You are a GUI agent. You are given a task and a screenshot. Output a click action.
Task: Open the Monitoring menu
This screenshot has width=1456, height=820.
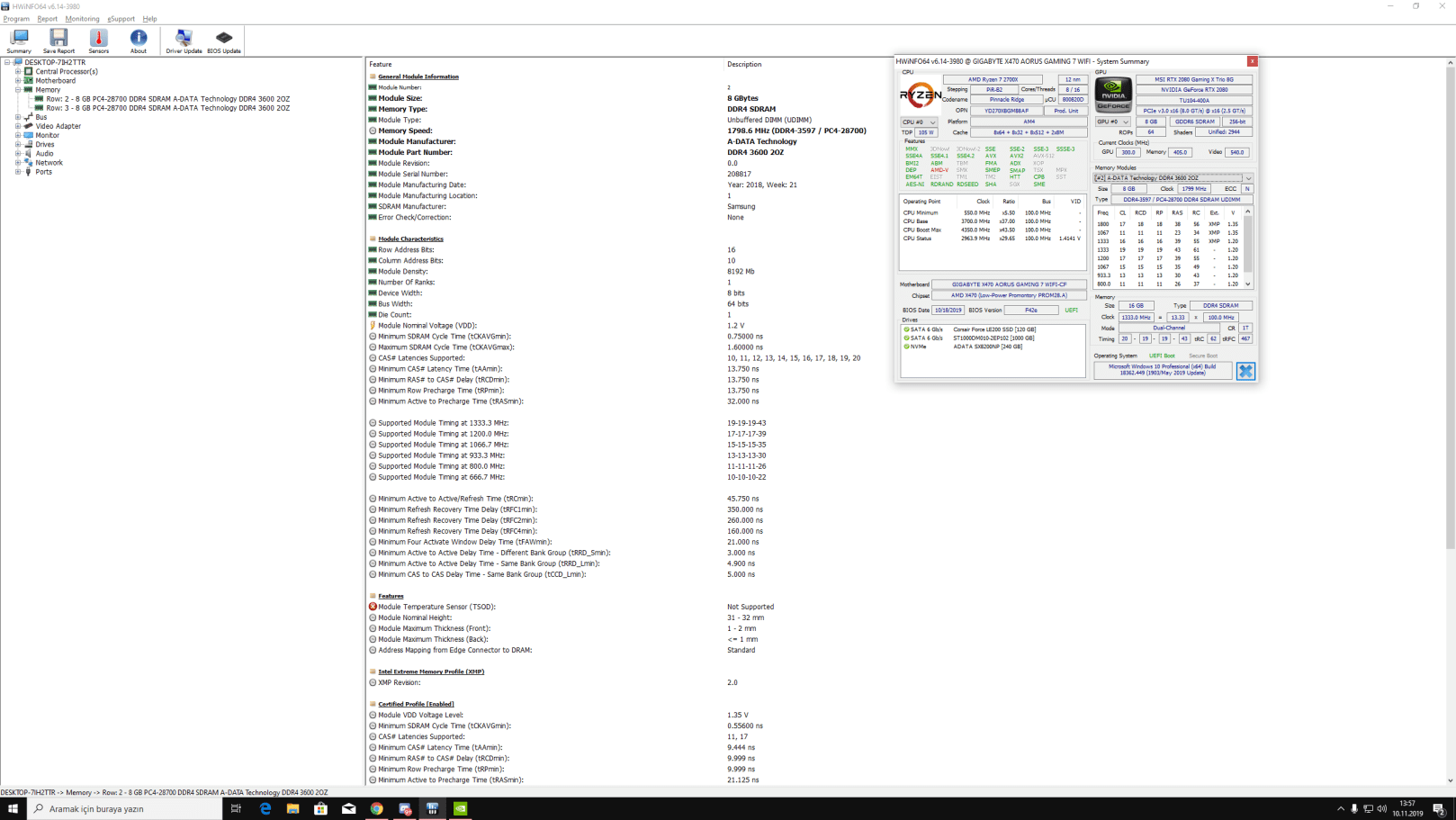82,19
